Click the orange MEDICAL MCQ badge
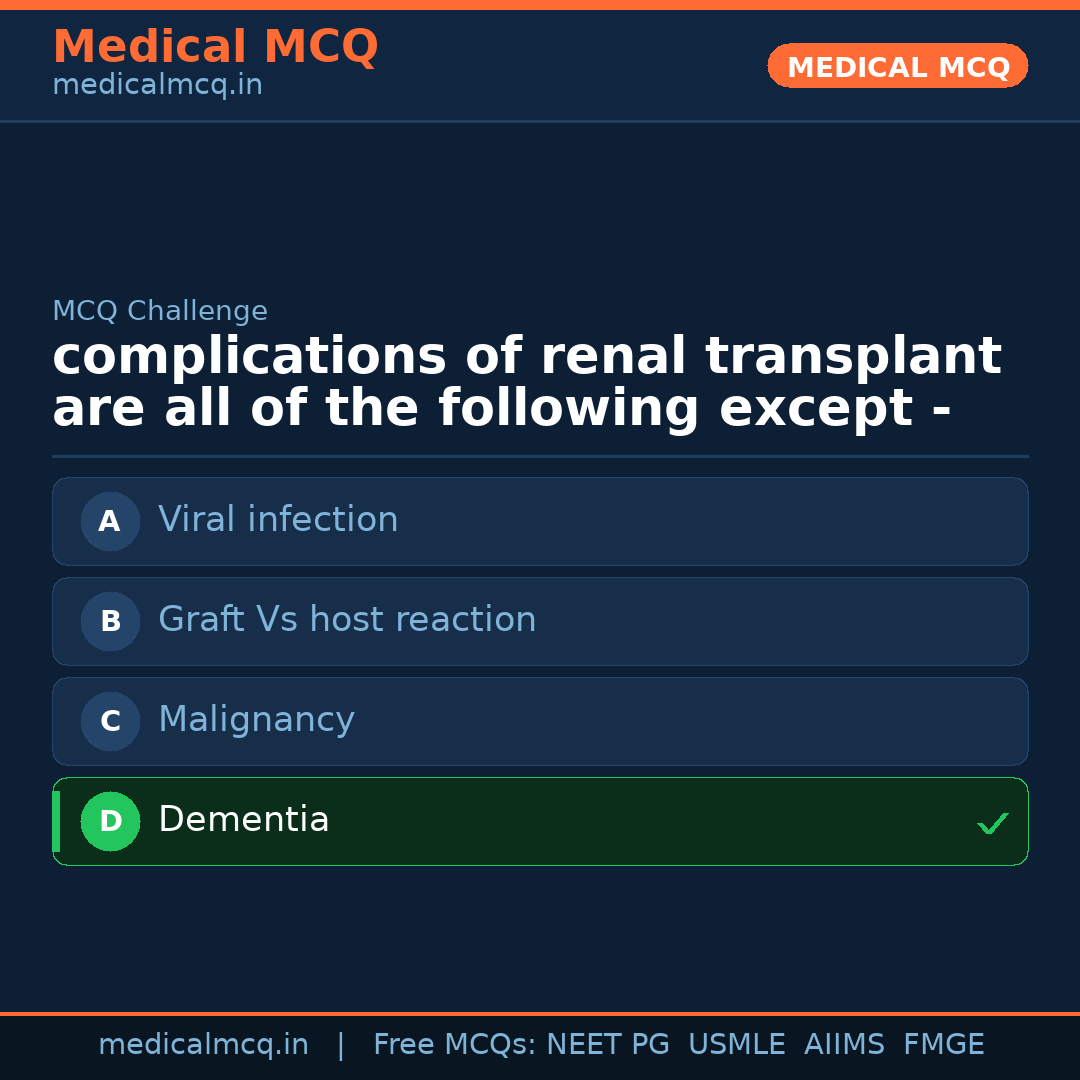 897,67
